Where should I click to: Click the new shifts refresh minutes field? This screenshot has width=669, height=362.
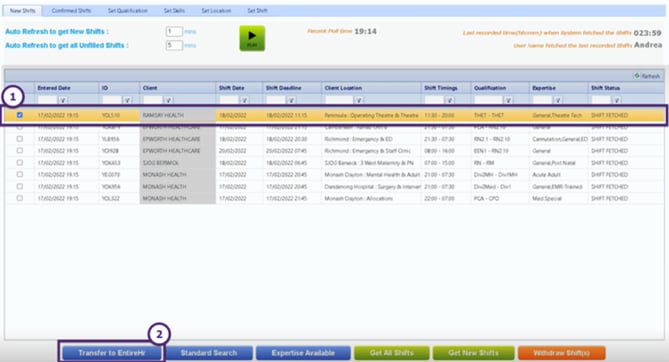[x=174, y=32]
